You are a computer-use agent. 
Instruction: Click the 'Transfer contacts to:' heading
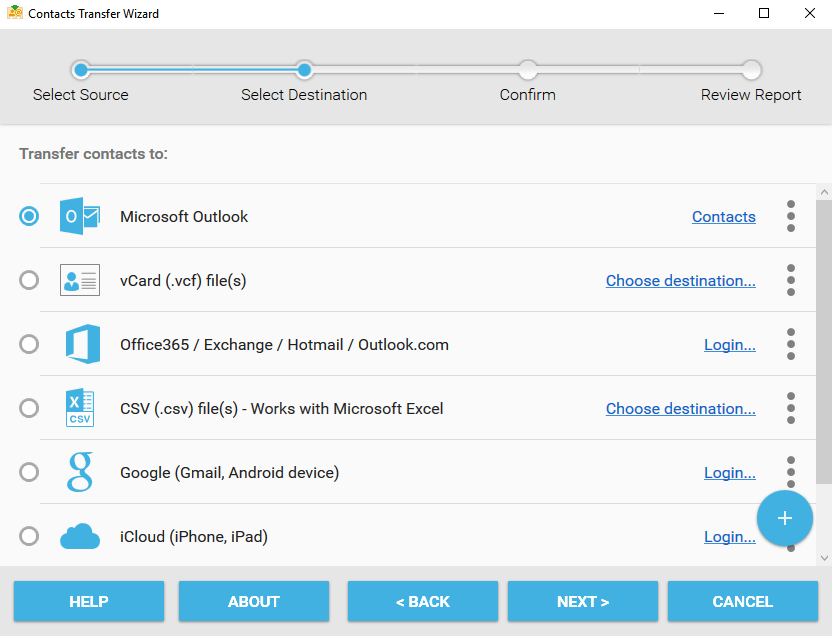click(x=93, y=154)
